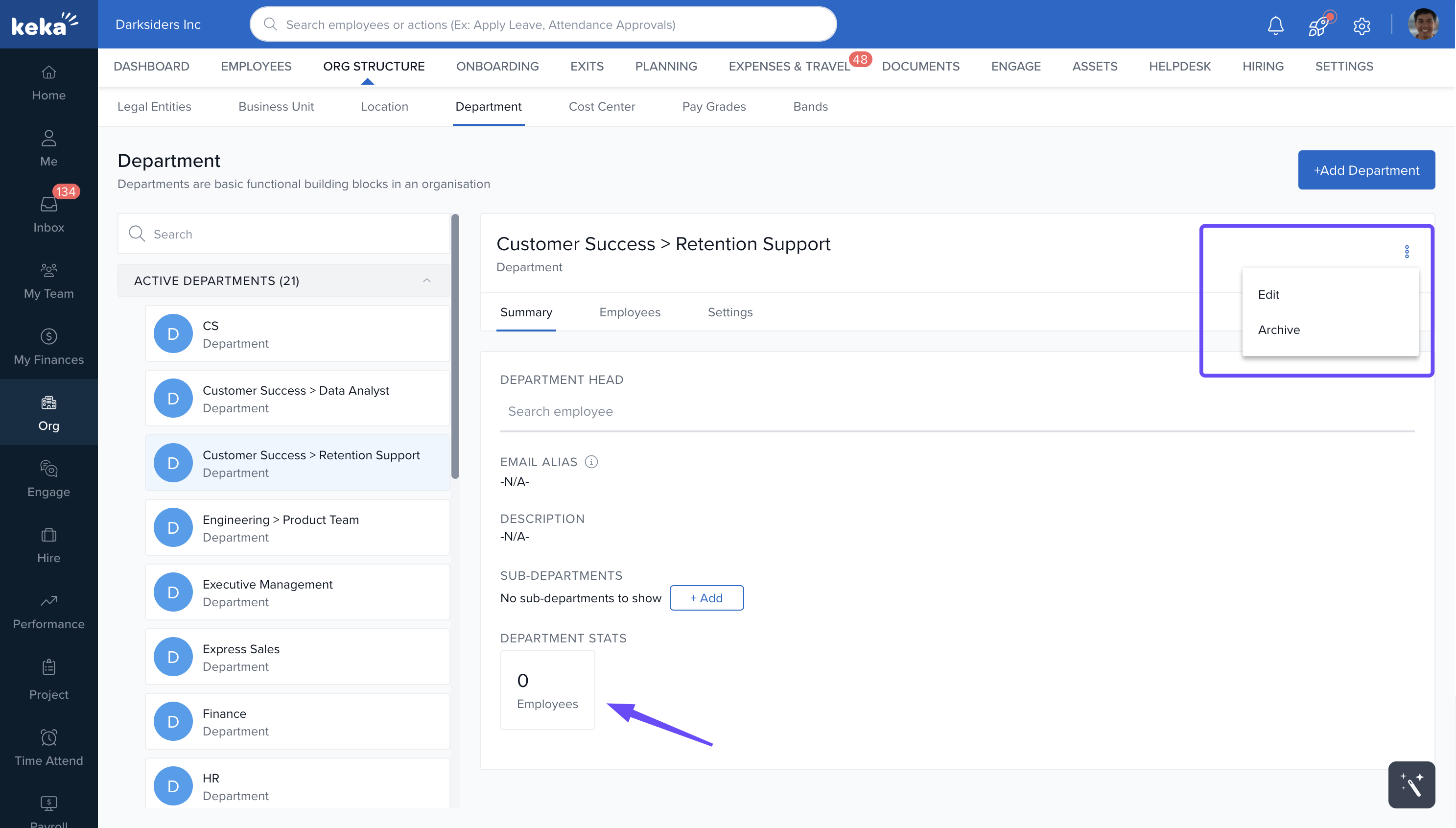Open the three-dot department options menu
1456x828 pixels.
coord(1407,251)
